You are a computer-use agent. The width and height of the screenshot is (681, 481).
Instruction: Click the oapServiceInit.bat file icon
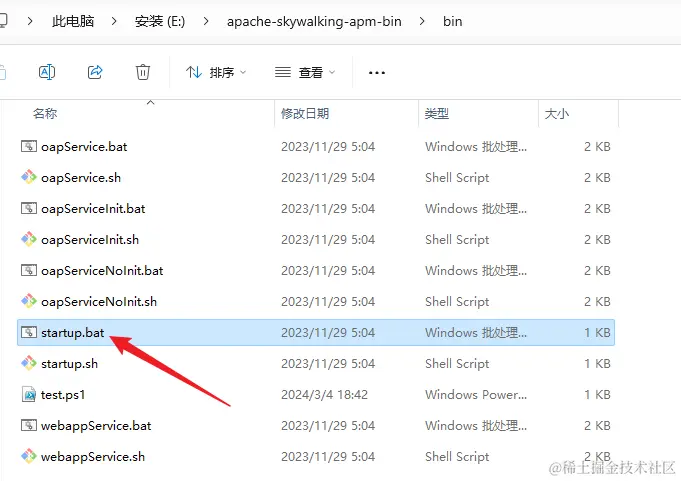(x=29, y=208)
